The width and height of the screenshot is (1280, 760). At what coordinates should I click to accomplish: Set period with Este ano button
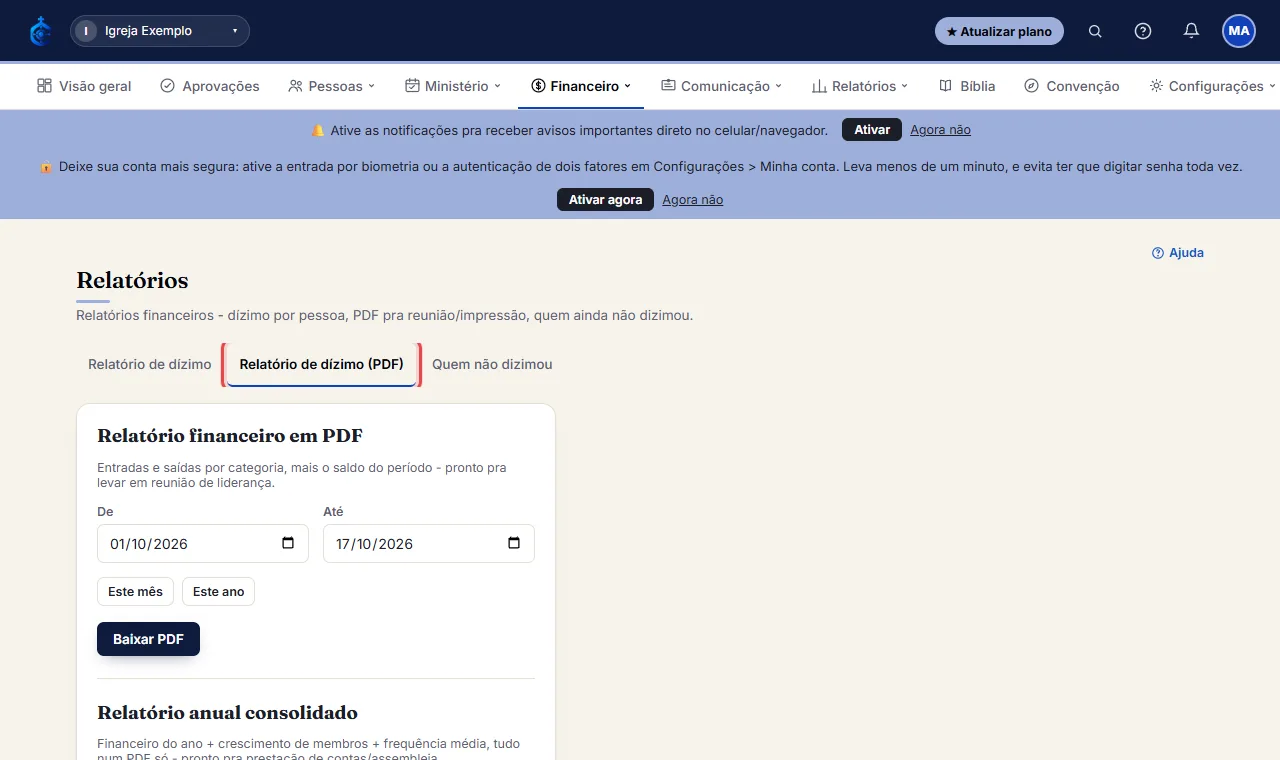pyautogui.click(x=218, y=591)
